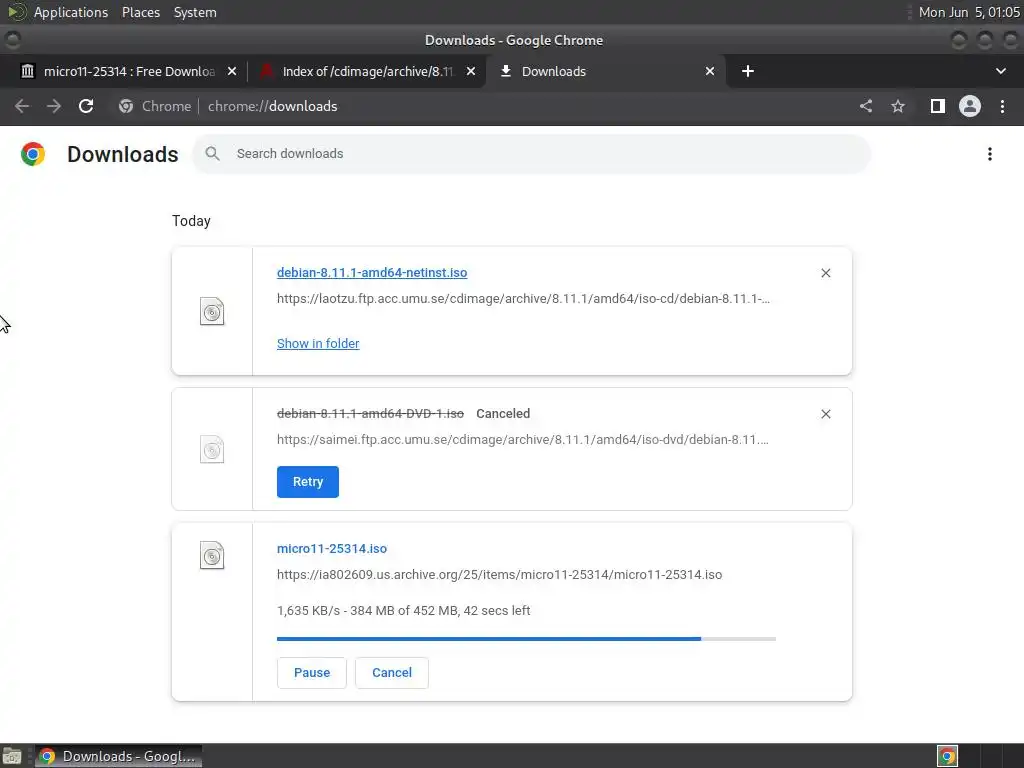Image resolution: width=1024 pixels, height=768 pixels.
Task: Open the side panel icon
Action: (937, 106)
